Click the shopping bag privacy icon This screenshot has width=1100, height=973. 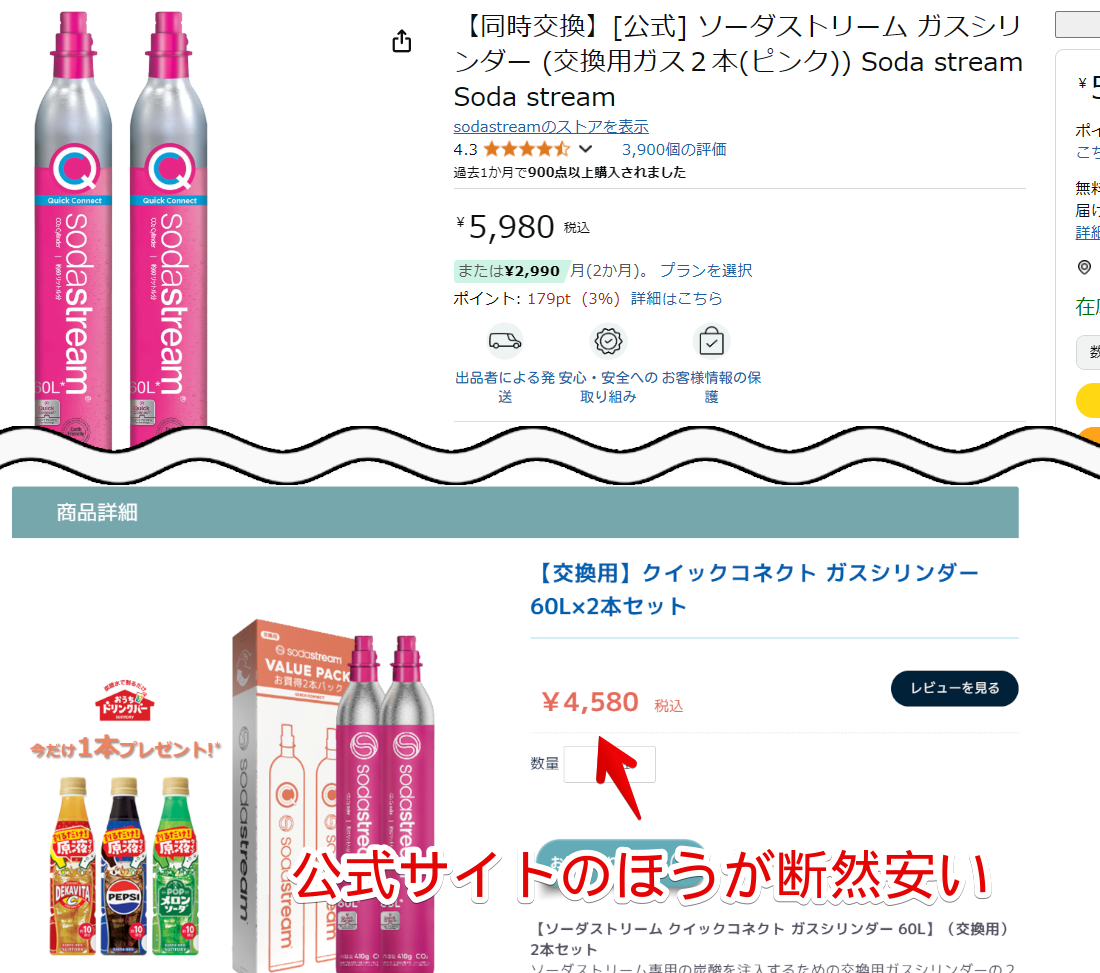pos(711,341)
